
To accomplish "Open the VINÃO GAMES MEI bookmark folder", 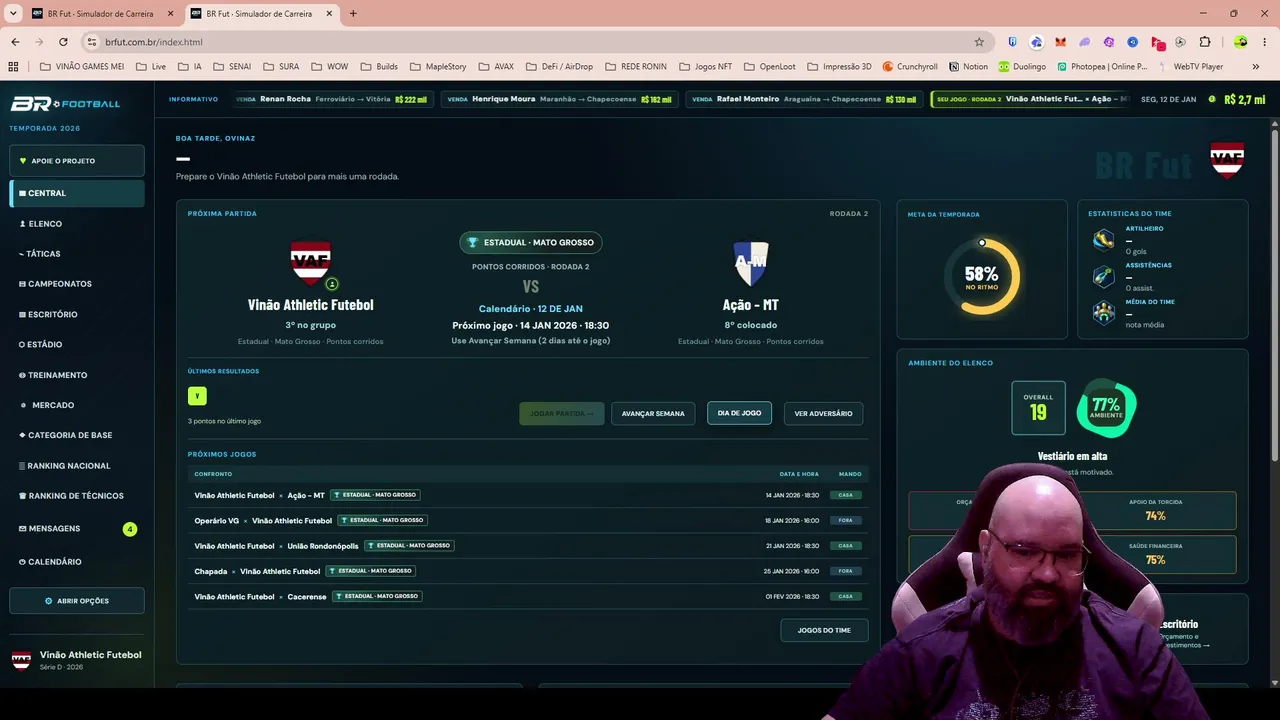I will 82,67.
